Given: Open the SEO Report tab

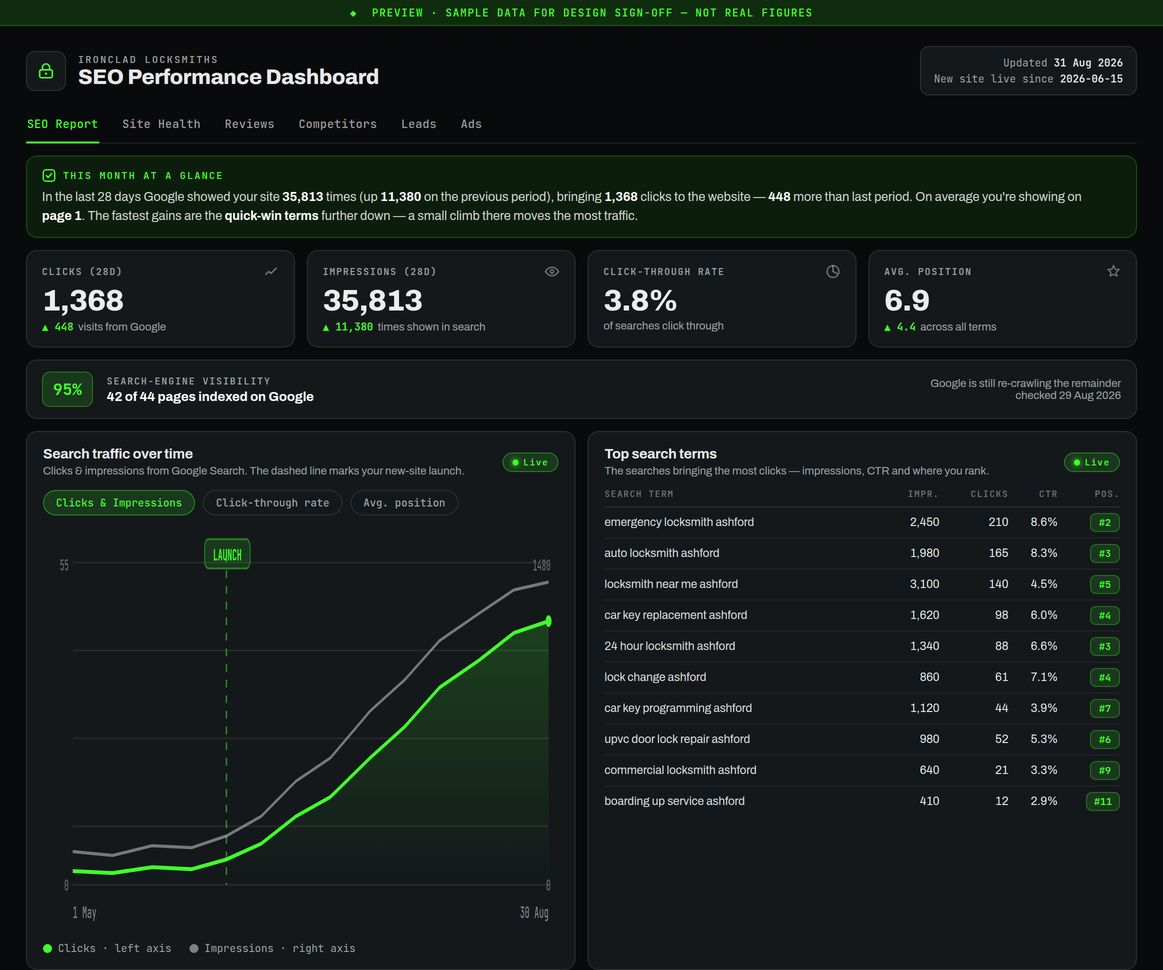Looking at the screenshot, I should pos(62,124).
